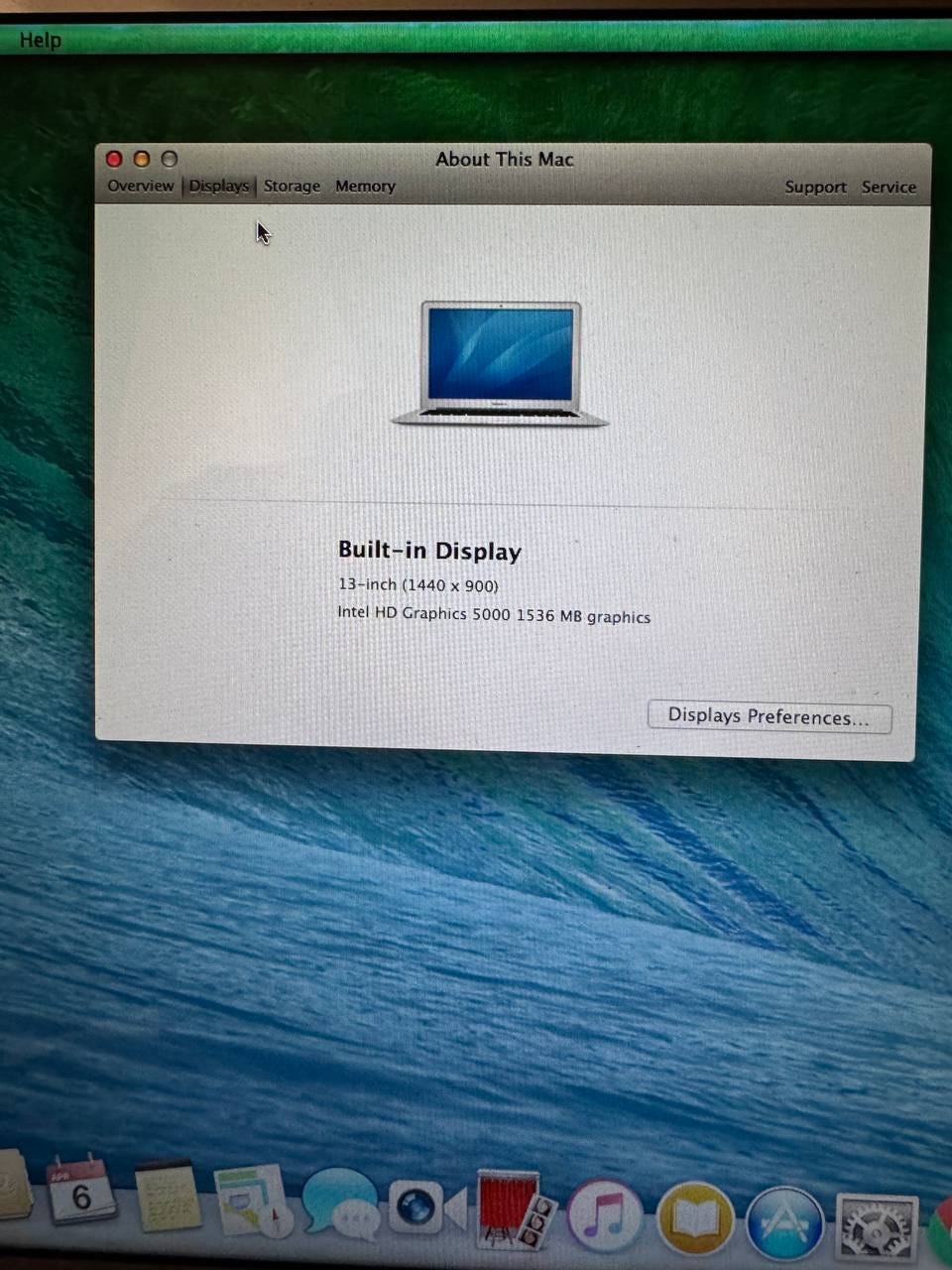Launch iTunes music icon
Image resolution: width=952 pixels, height=1270 pixels.
pyautogui.click(x=604, y=1215)
